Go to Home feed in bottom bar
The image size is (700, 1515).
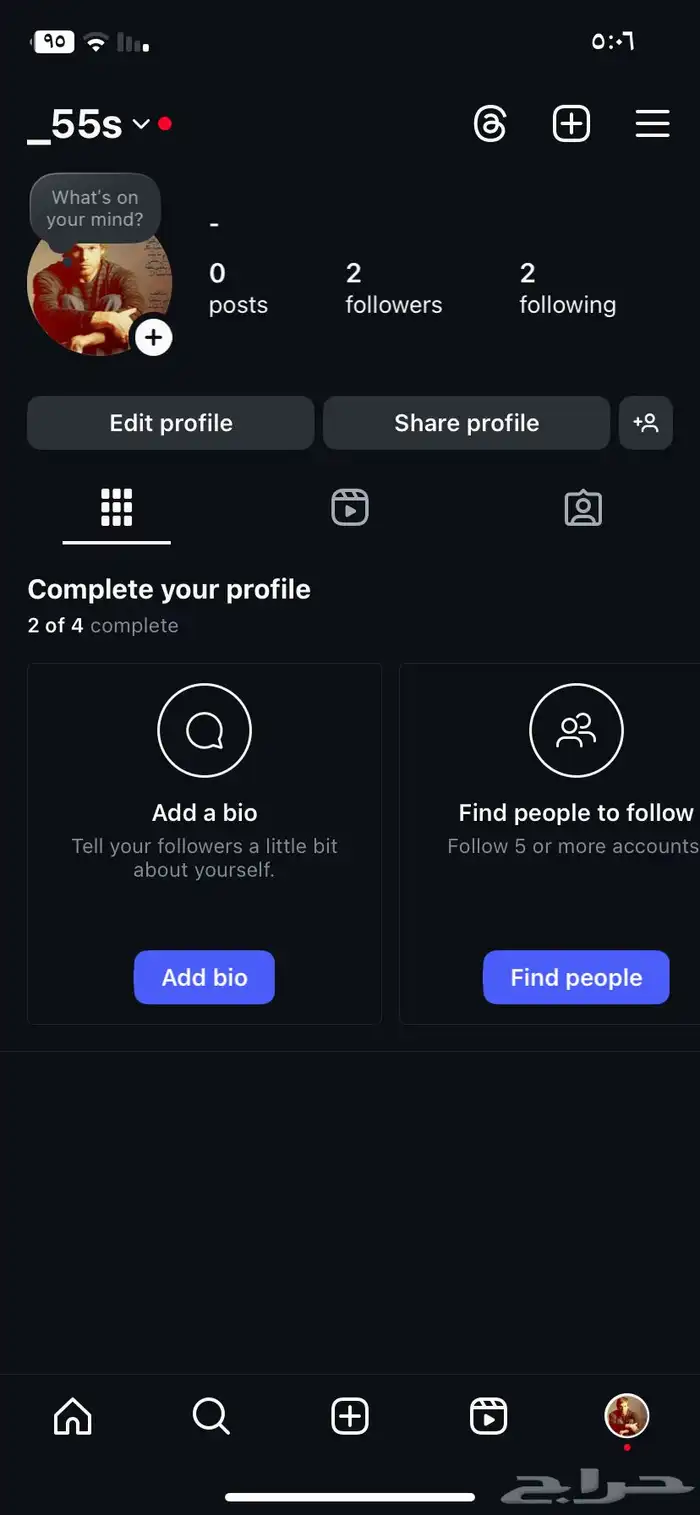click(x=72, y=1416)
